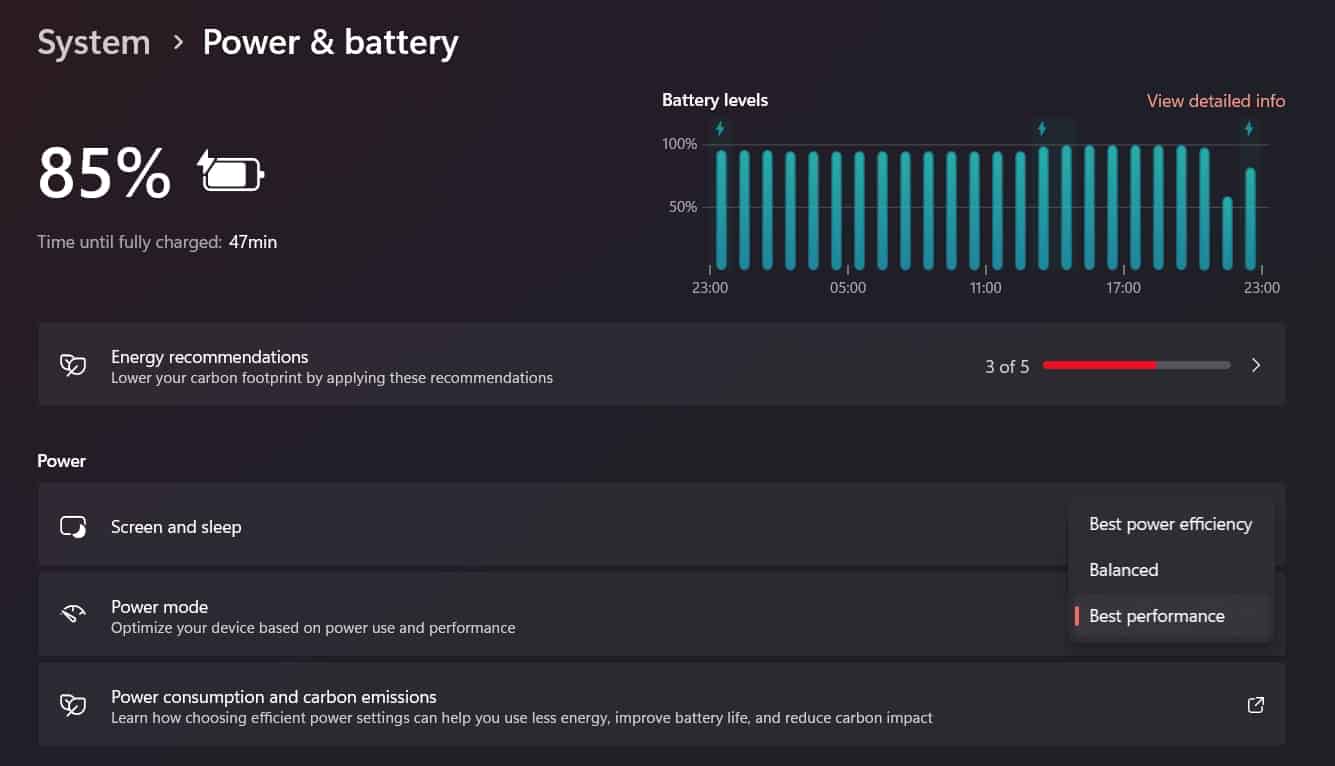Viewport: 1335px width, 766px height.
Task: Click the Screen and sleep icon
Action: [x=73, y=527]
